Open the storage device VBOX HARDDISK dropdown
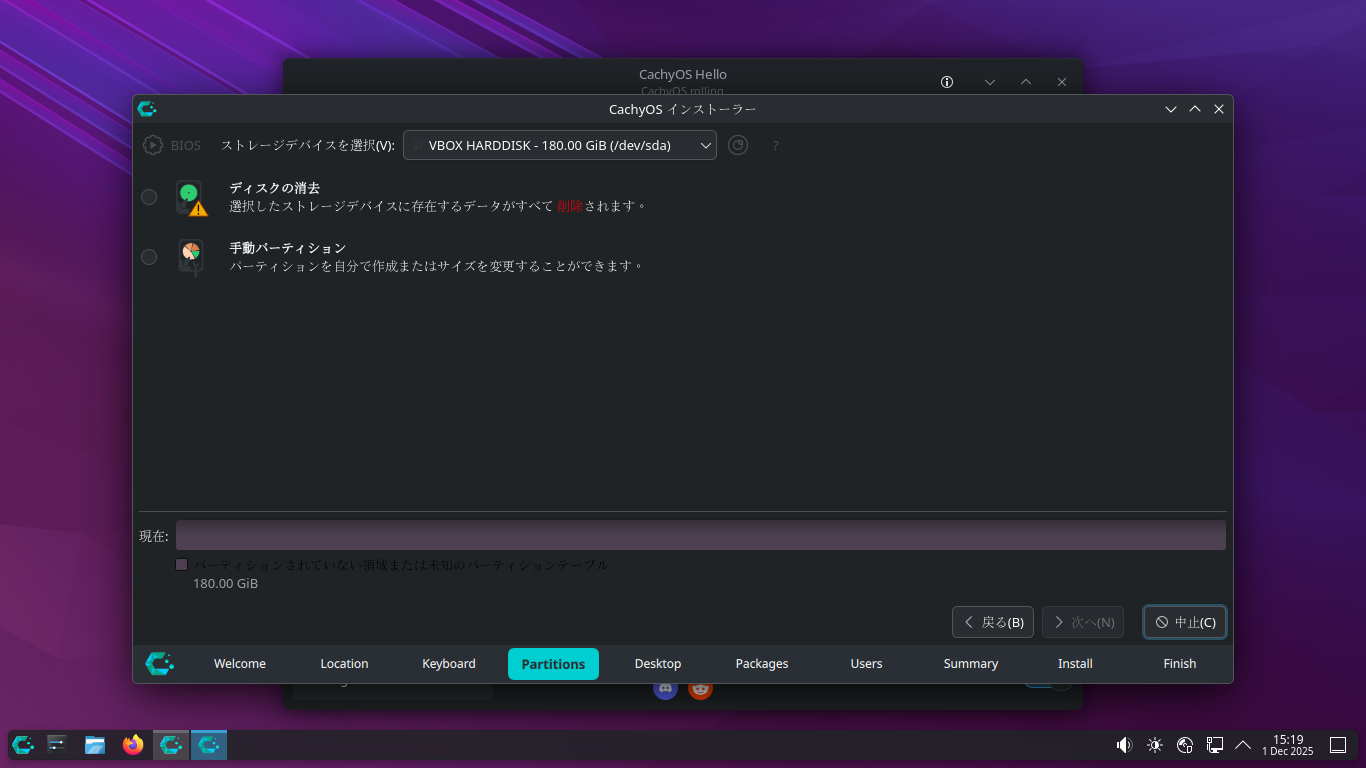Viewport: 1366px width, 768px height. pos(560,145)
